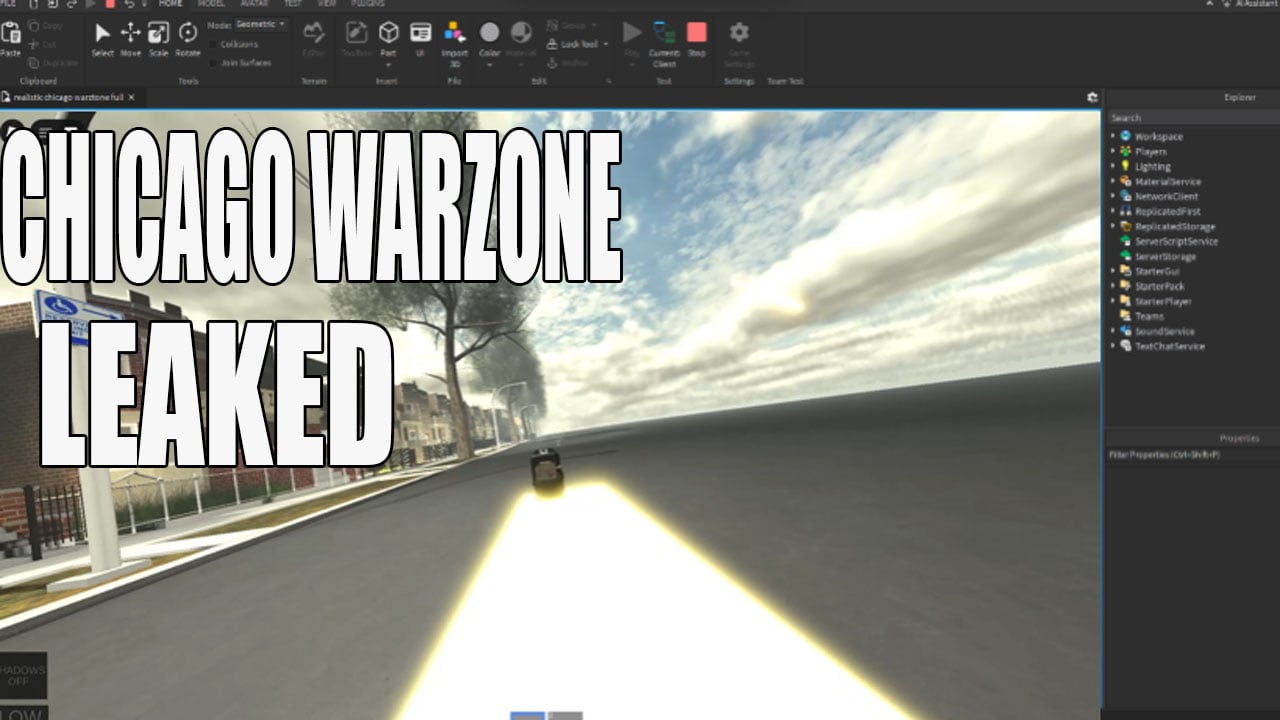Click the Color circle icon

point(489,33)
